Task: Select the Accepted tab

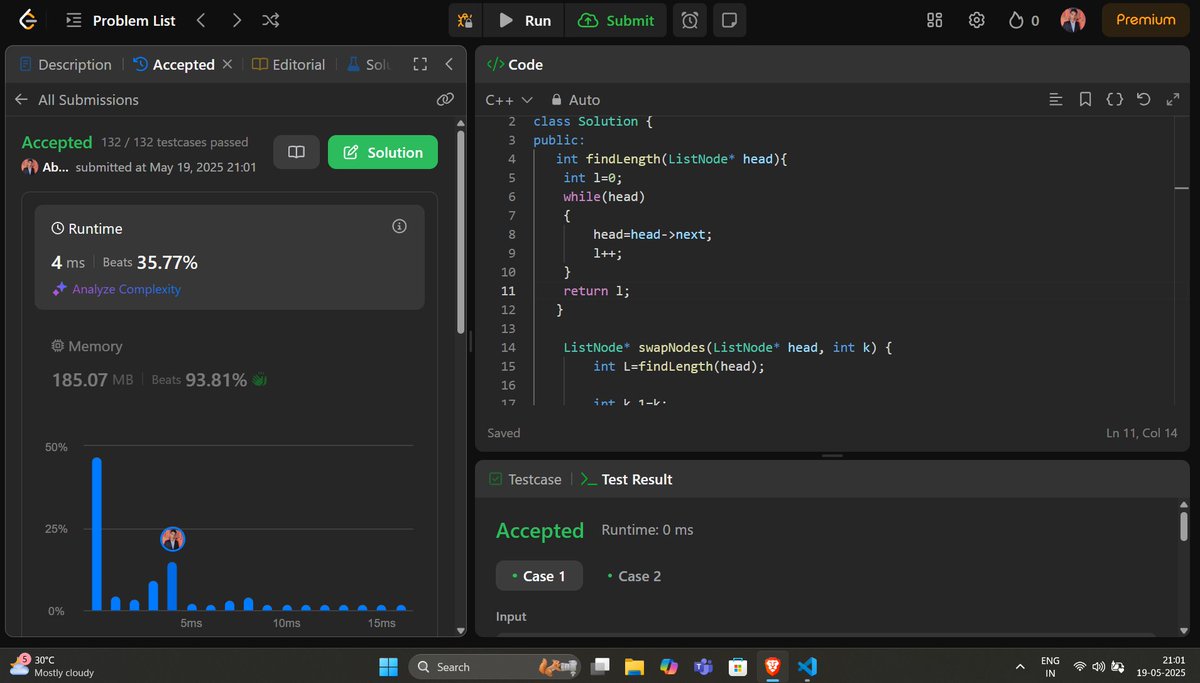Action: 174,64
